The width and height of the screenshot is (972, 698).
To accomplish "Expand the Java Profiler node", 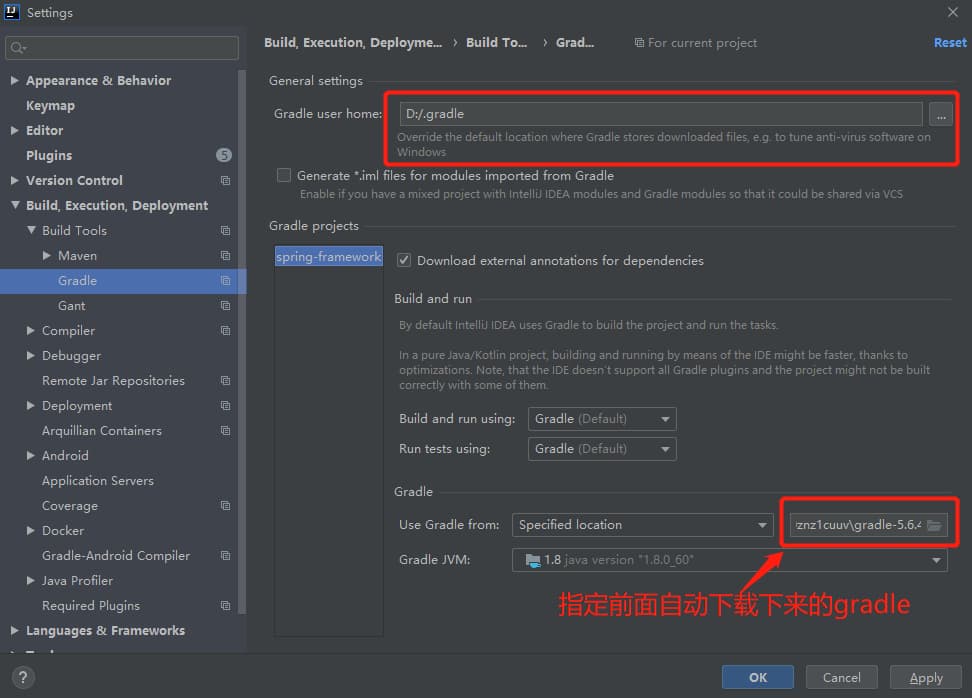I will click(30, 580).
